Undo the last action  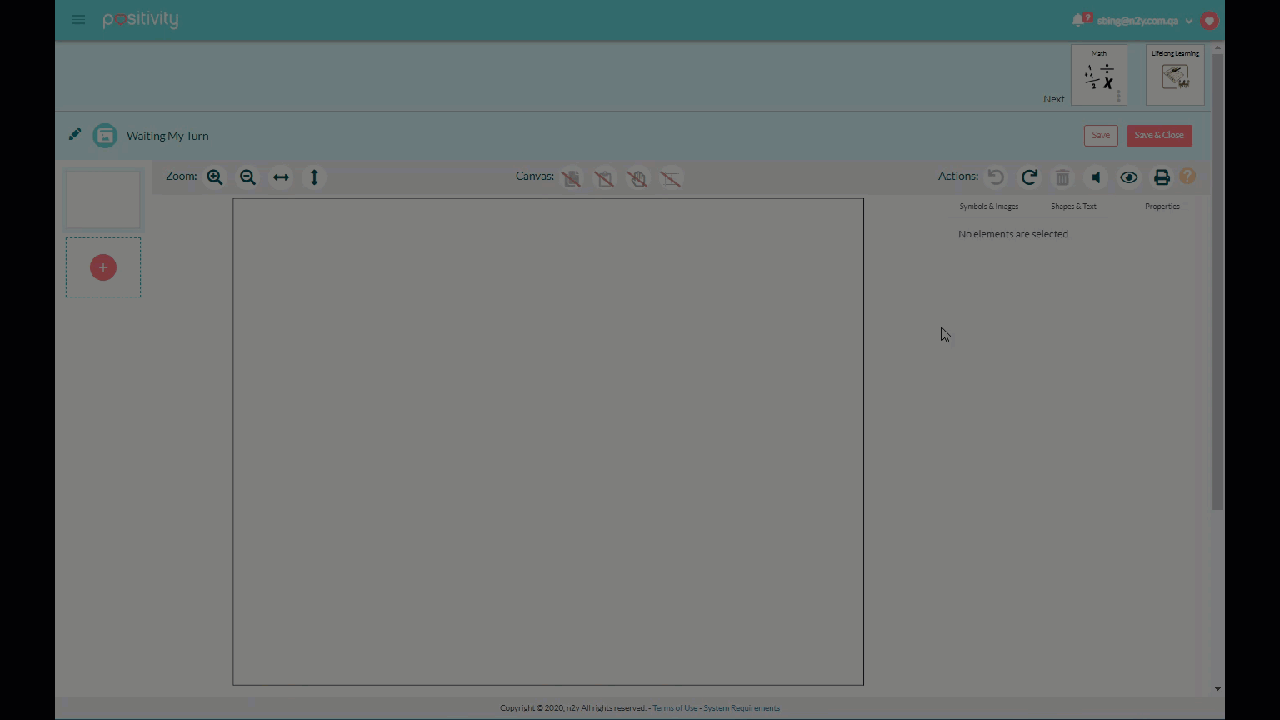point(995,177)
